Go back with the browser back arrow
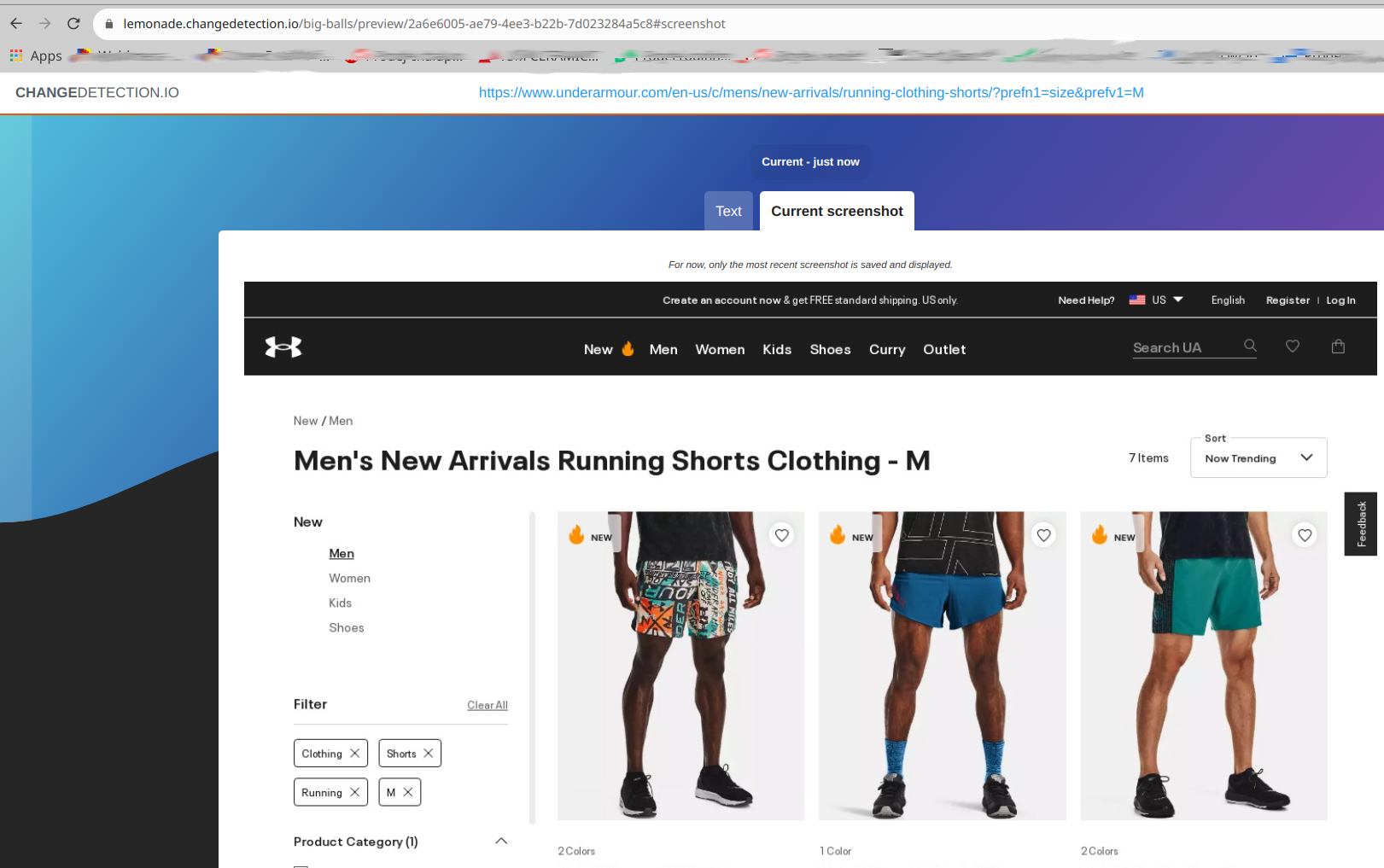Image resolution: width=1384 pixels, height=868 pixels. point(16,24)
